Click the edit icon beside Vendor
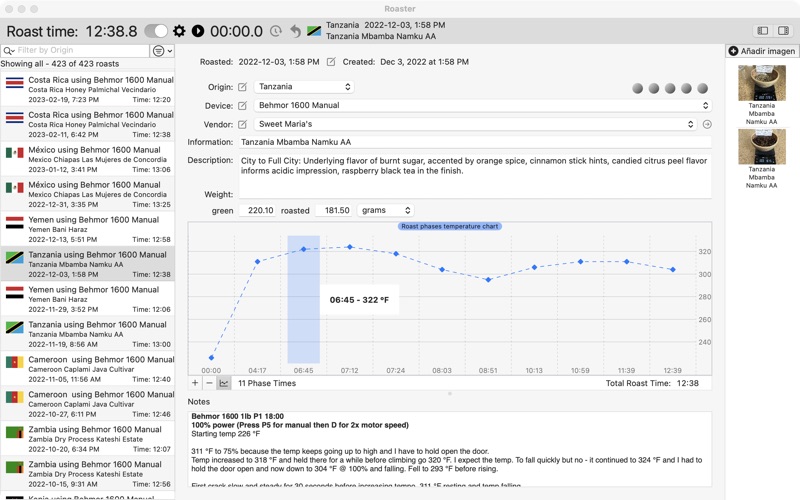Screen dimensions: 800x500 242,124
